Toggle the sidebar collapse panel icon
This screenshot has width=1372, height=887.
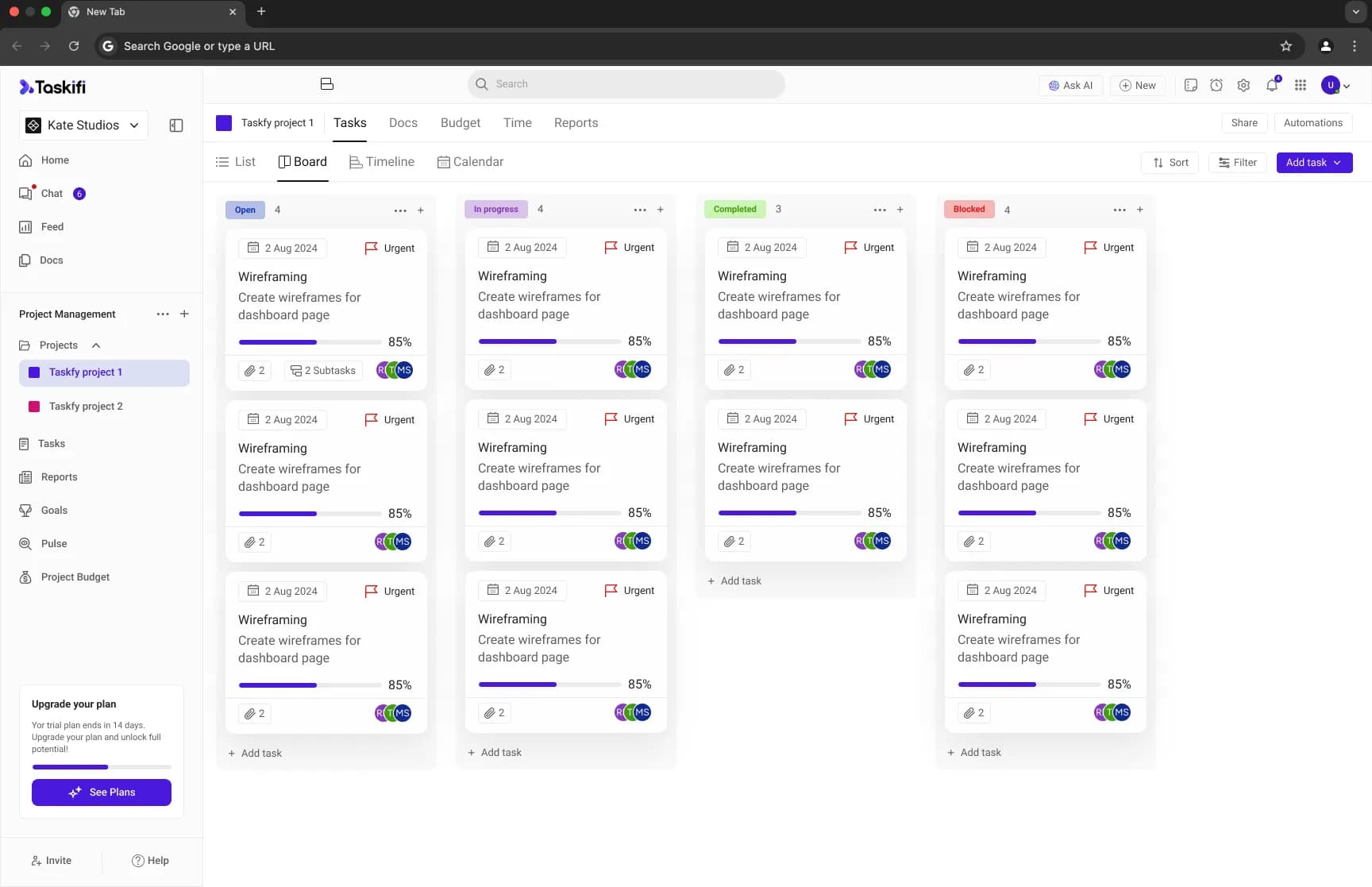click(176, 125)
